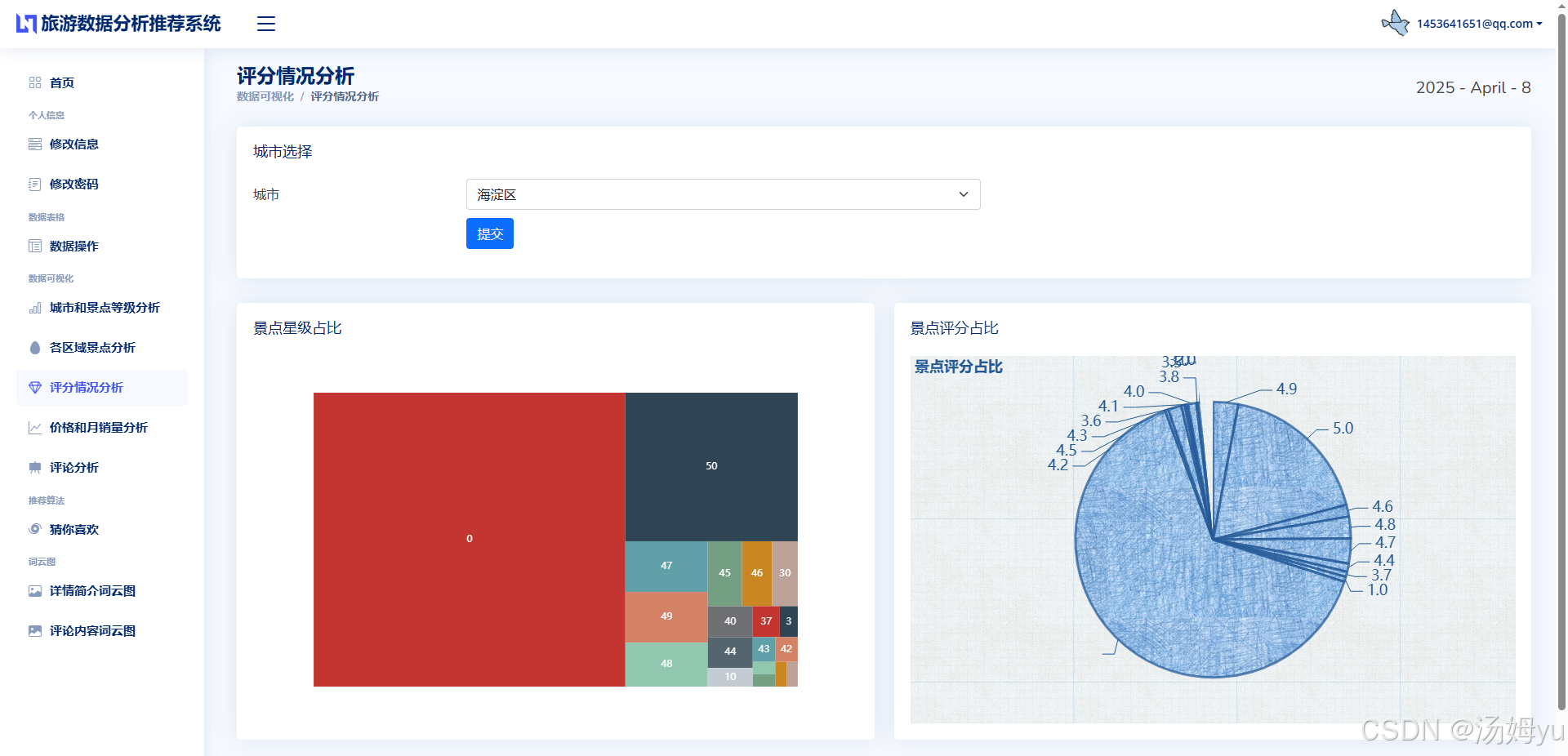
Task: Open 评论内容词云图 page
Action: point(102,631)
